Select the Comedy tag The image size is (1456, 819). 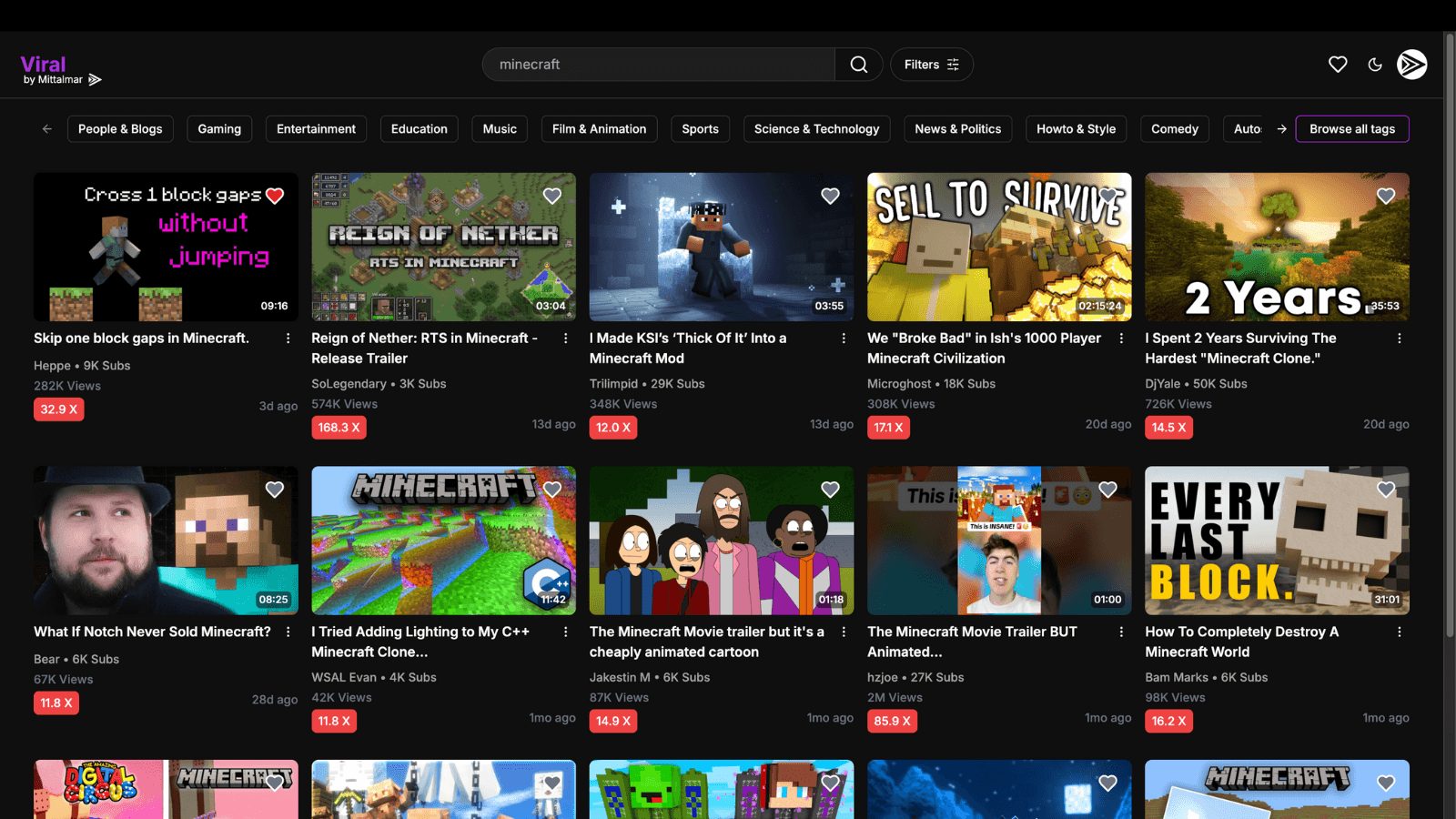[x=1175, y=129]
